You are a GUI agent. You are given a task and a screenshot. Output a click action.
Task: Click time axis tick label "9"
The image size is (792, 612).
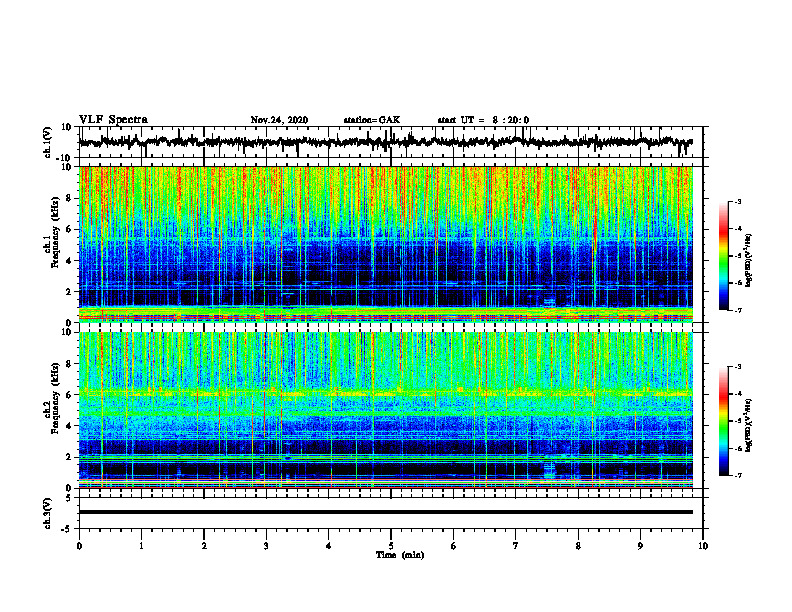(640, 546)
